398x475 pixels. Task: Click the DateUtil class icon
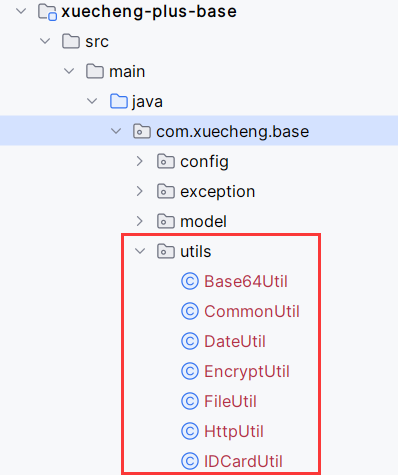[x=190, y=341]
